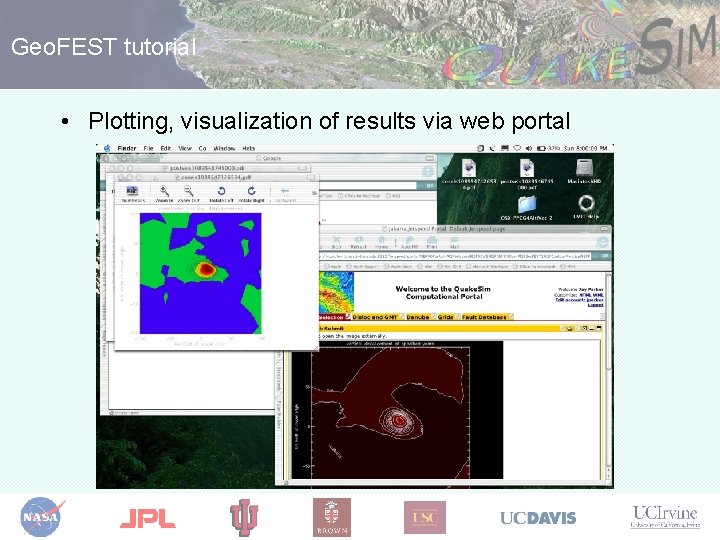Open the Macintosh HD desktop icon
This screenshot has height=540, width=720.
(x=584, y=171)
